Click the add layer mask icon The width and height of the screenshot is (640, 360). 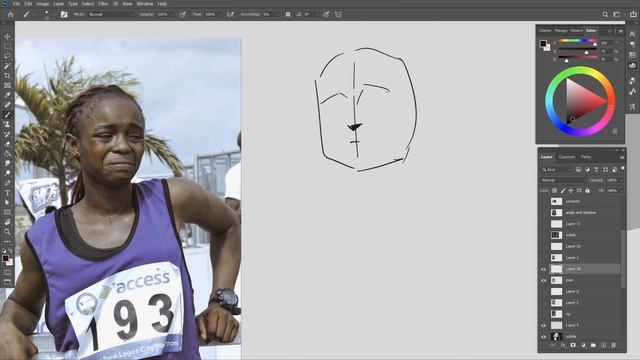[573, 345]
